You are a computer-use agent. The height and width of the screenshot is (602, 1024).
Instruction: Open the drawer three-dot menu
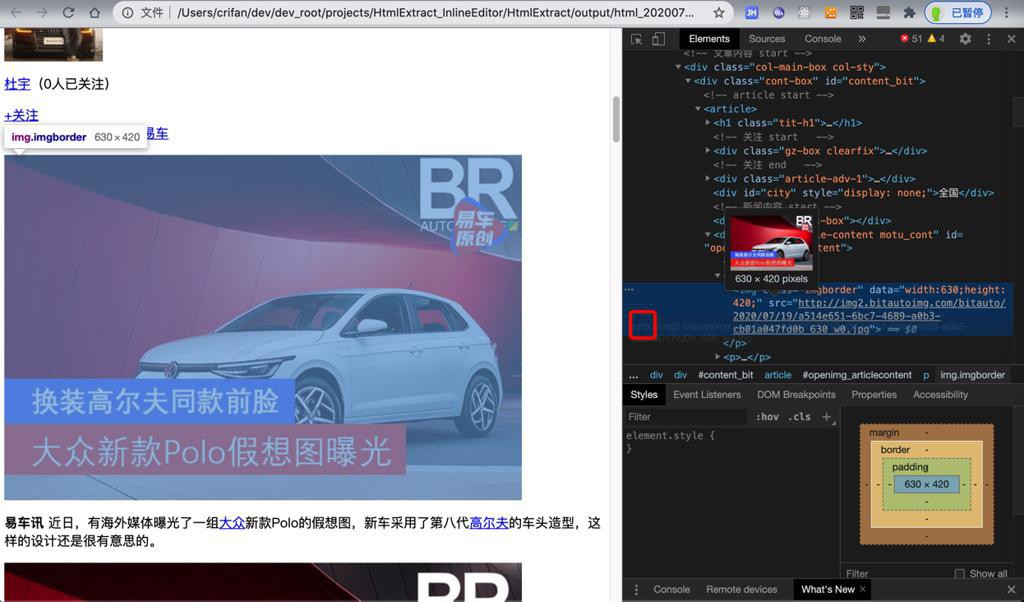click(x=636, y=590)
